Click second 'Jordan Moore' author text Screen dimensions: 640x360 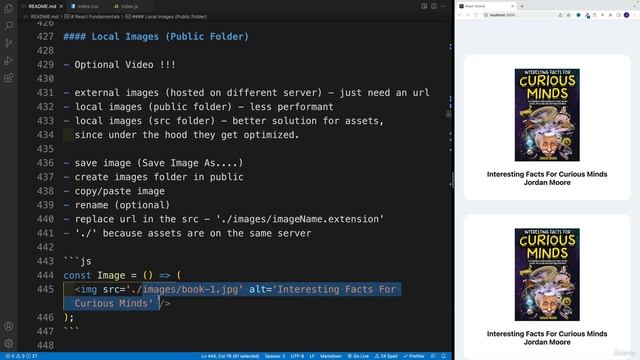point(547,342)
